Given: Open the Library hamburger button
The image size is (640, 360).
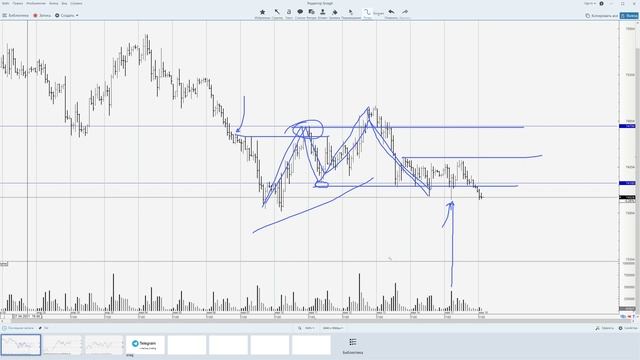Looking at the screenshot, I should pyautogui.click(x=16, y=16).
